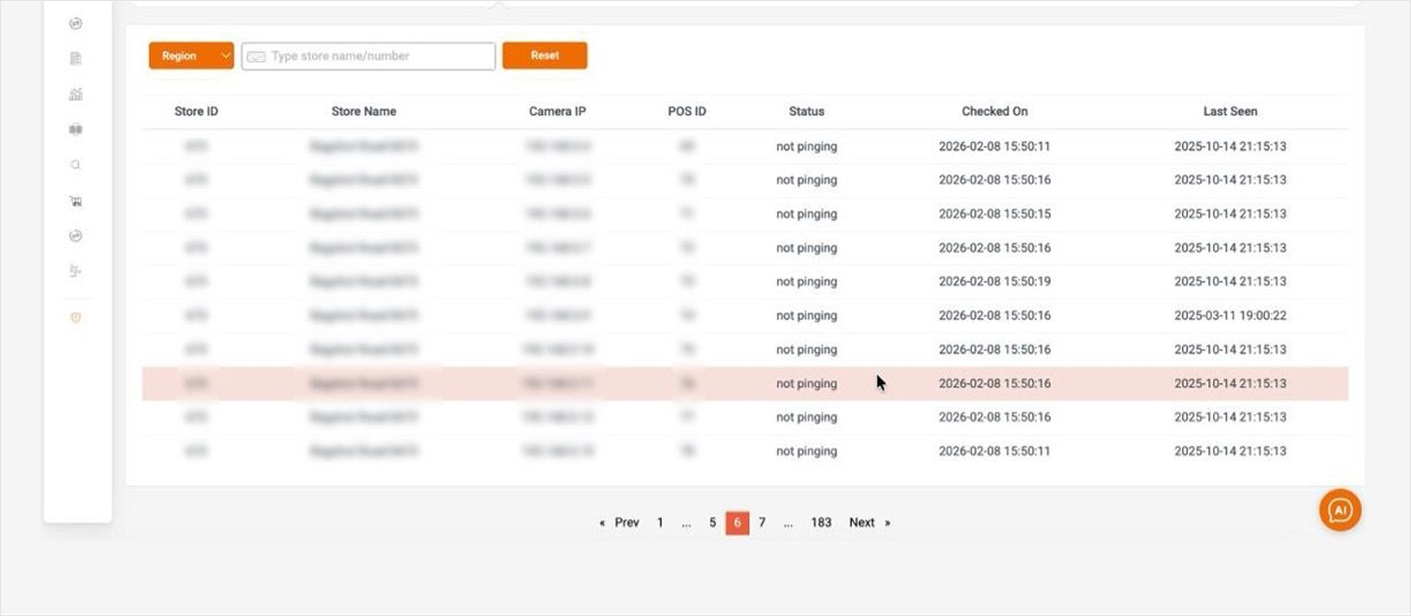Open the orange AI chat assistant button
This screenshot has height=616, width=1411.
click(x=1340, y=510)
